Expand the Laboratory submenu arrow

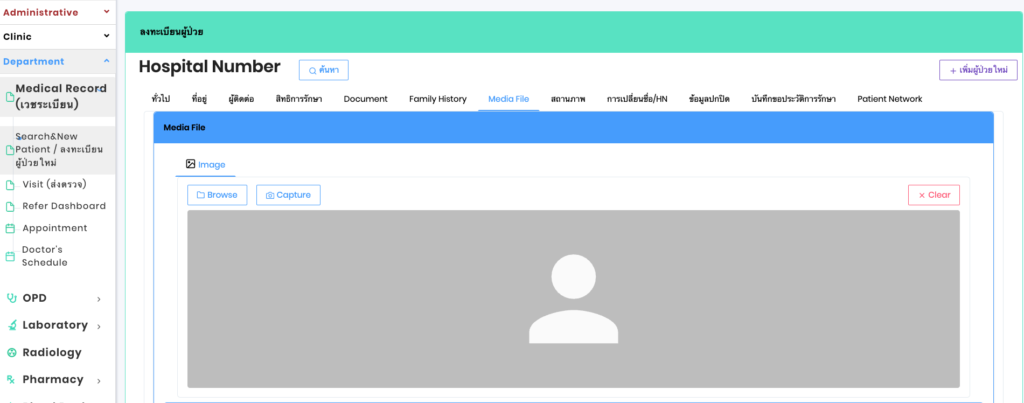pyautogui.click(x=99, y=326)
